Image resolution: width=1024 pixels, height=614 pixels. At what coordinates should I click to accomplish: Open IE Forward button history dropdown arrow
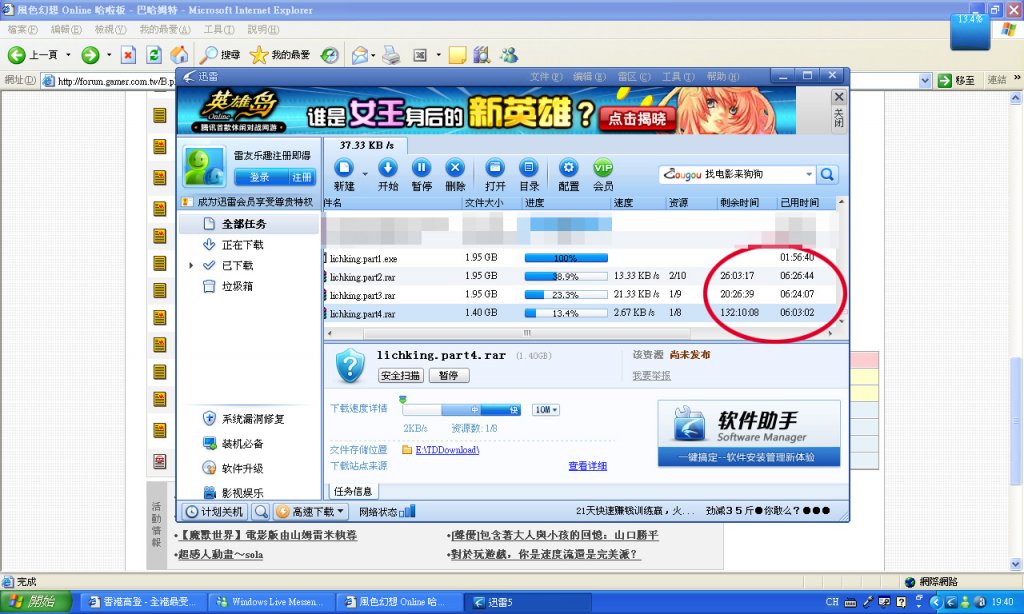tap(108, 55)
